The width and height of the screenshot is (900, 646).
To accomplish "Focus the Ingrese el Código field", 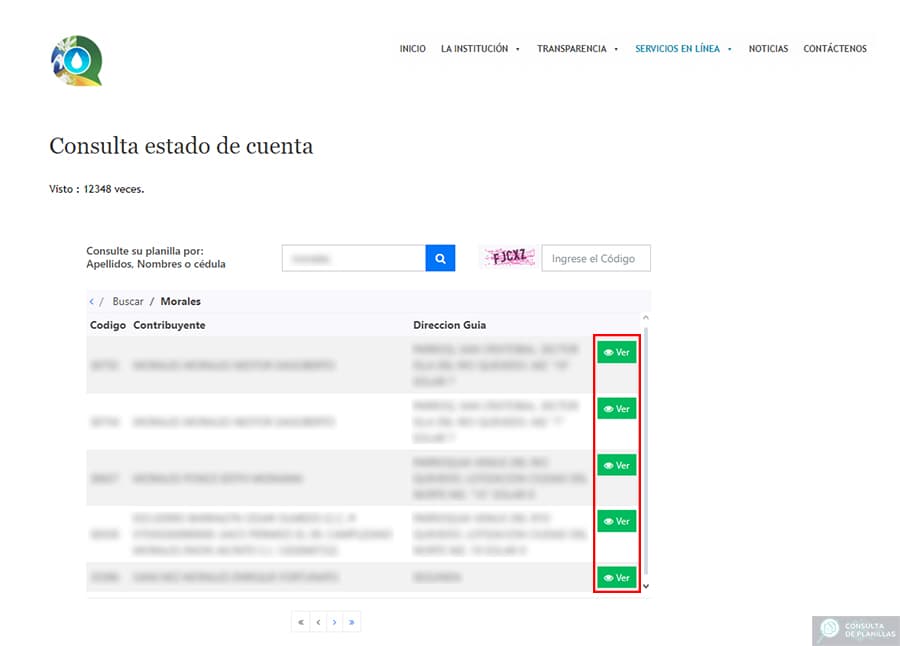I will 595,258.
